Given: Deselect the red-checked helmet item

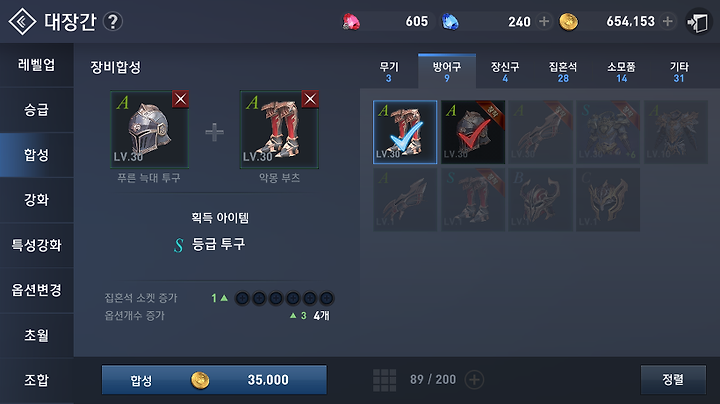Looking at the screenshot, I should pos(473,132).
